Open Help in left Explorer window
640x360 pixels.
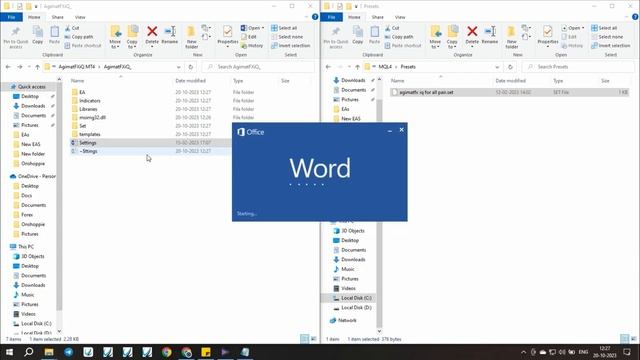click(315, 17)
